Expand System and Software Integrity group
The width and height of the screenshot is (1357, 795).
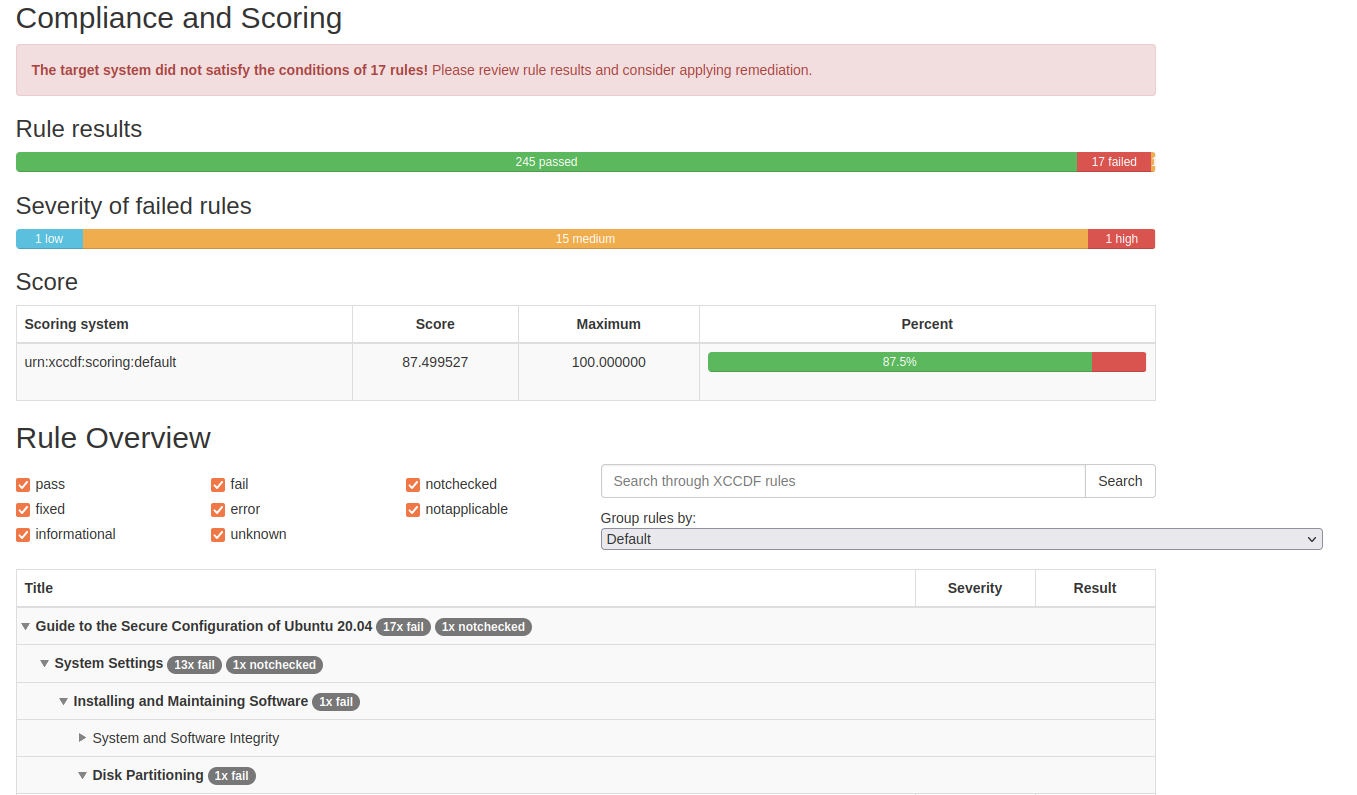tap(82, 738)
